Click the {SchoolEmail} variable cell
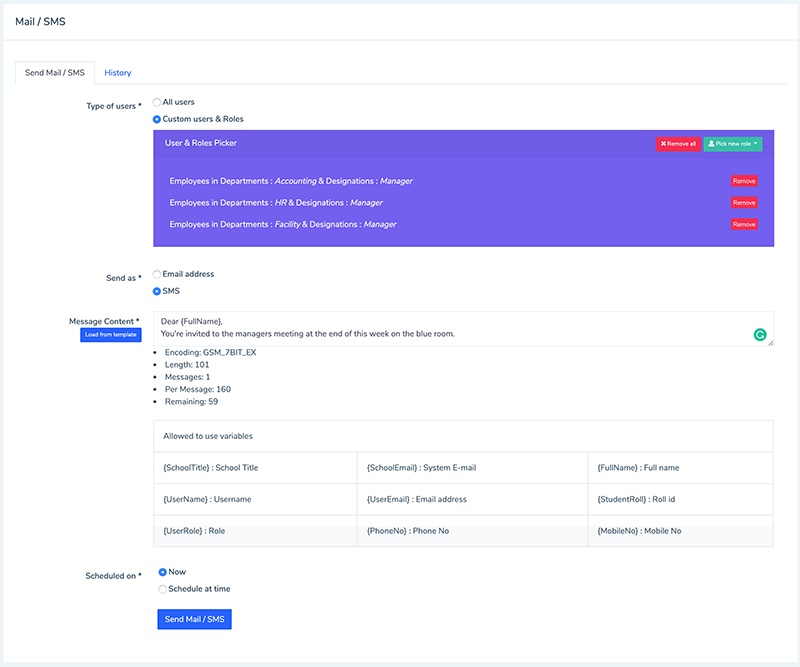Screen dimensions: 800x667 [472, 467]
